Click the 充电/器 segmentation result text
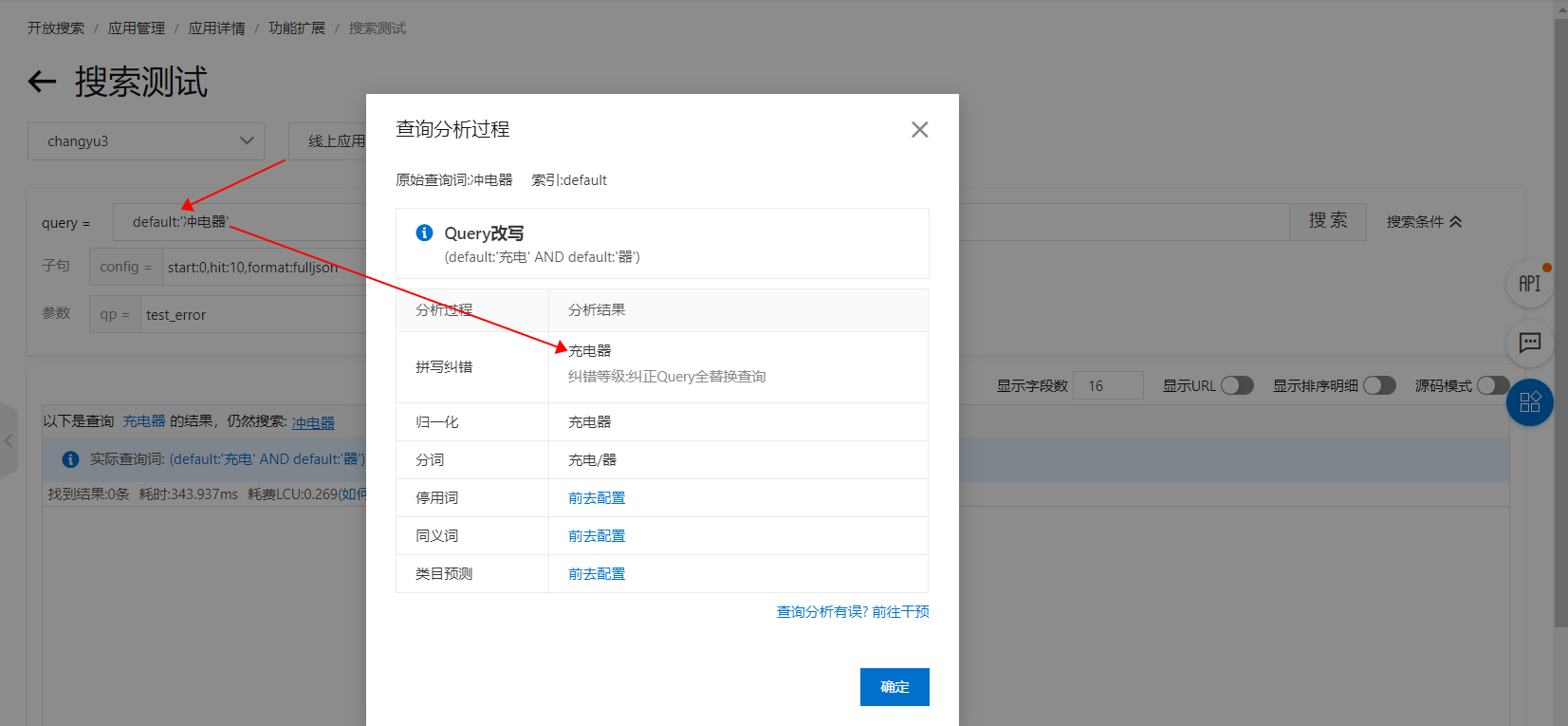The image size is (1568, 726). (592, 460)
